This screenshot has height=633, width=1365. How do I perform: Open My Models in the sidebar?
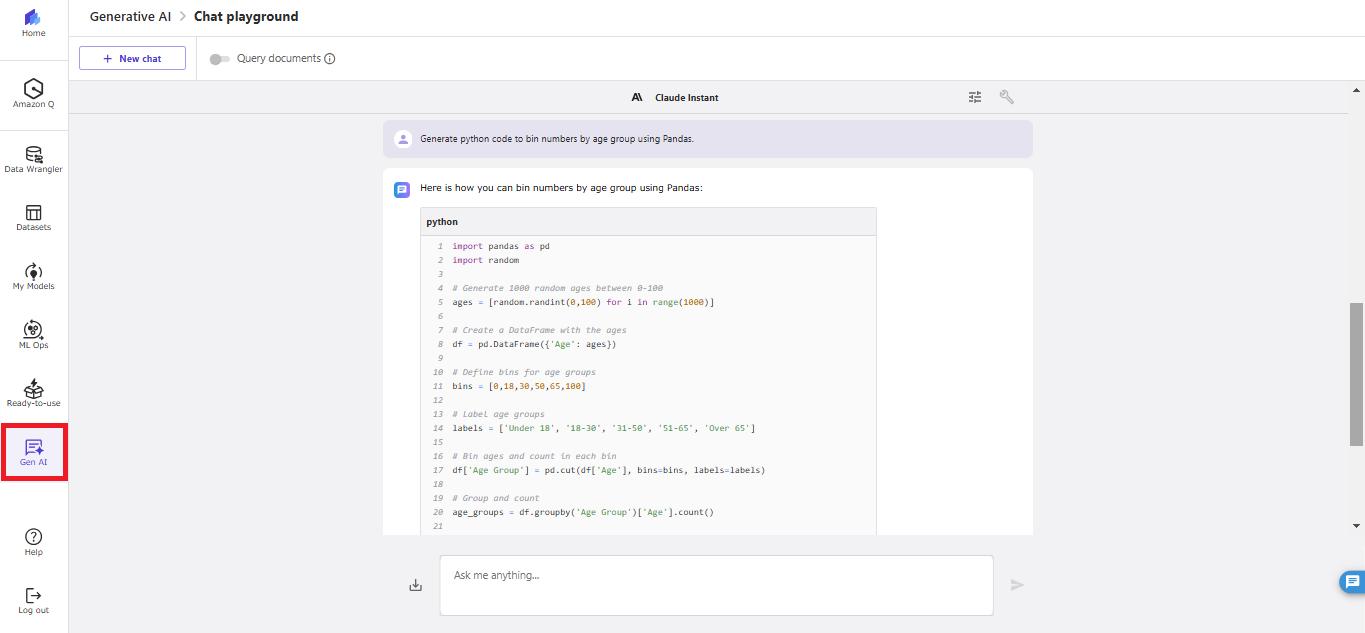[x=34, y=277]
